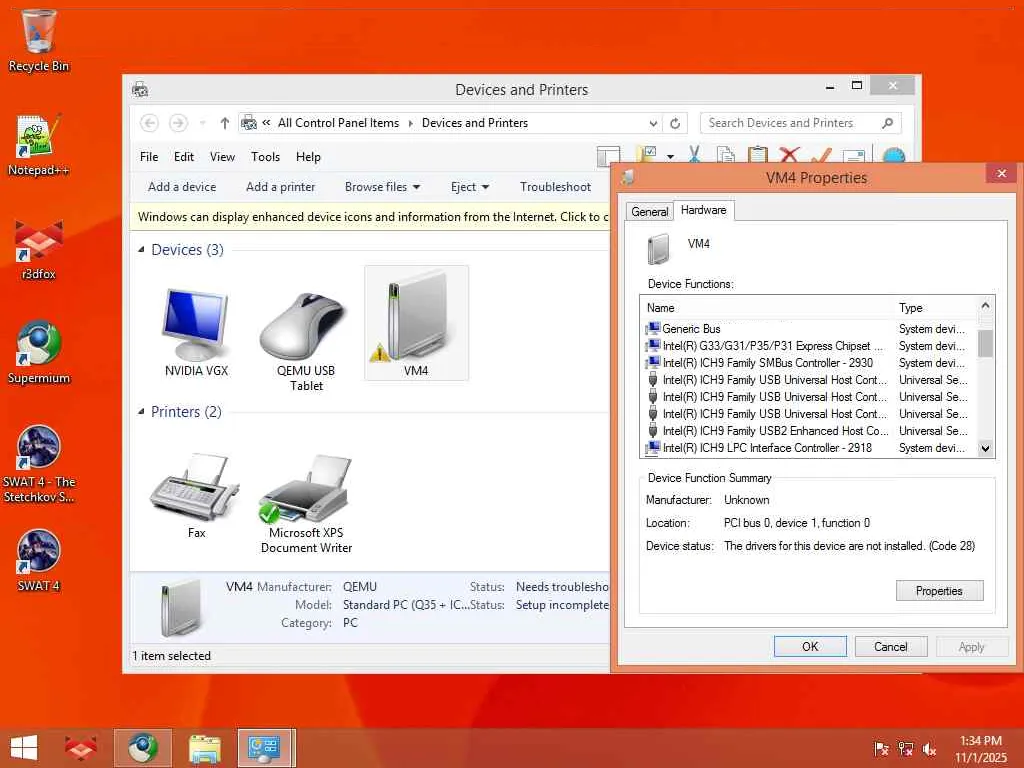Open the View menu

222,157
